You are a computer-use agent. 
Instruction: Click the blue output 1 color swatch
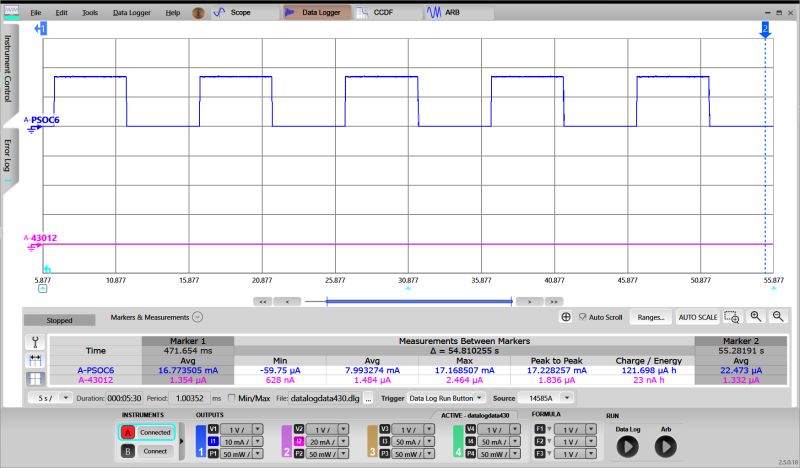click(201, 441)
